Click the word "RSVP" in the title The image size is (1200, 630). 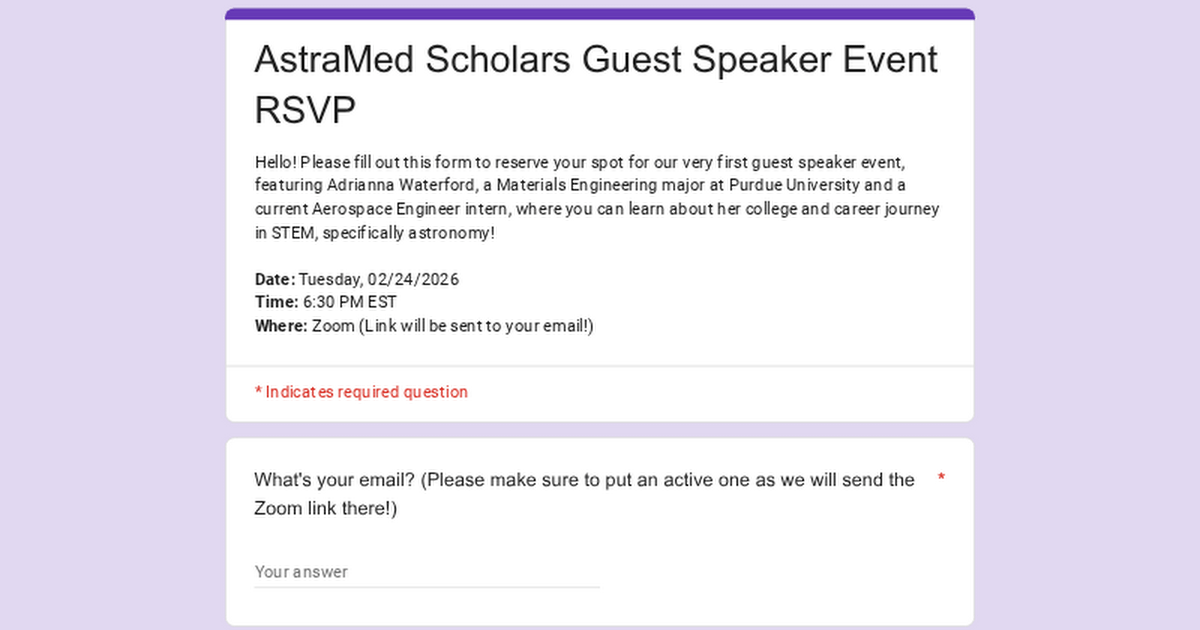click(305, 111)
